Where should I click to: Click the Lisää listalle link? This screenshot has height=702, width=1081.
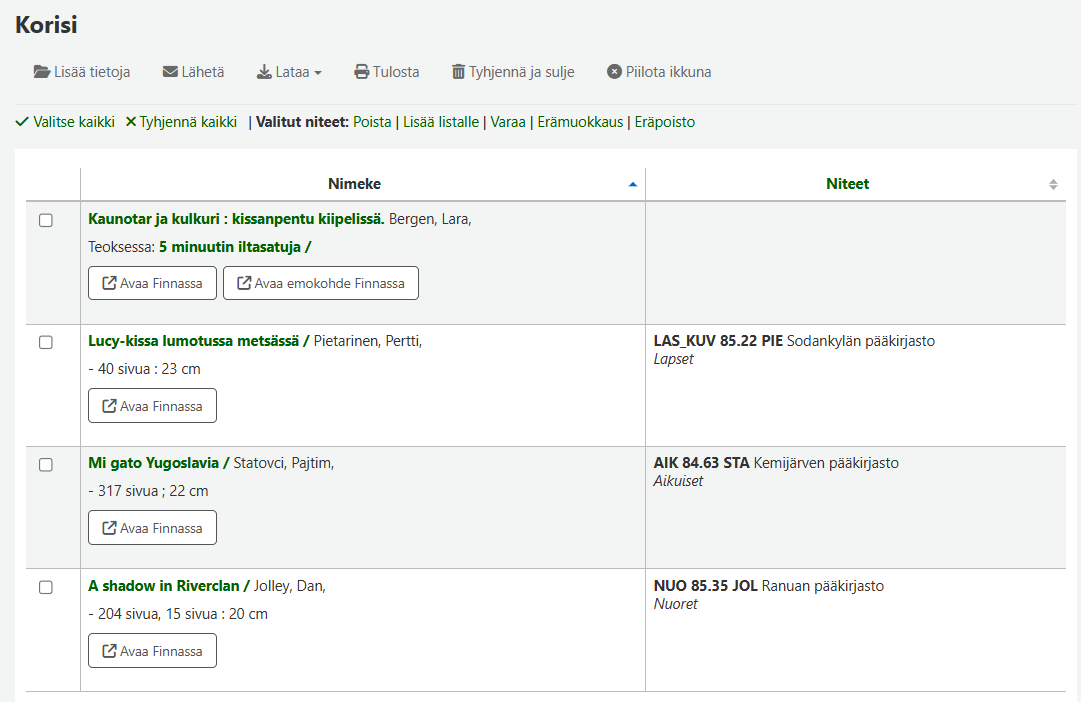[x=441, y=122]
